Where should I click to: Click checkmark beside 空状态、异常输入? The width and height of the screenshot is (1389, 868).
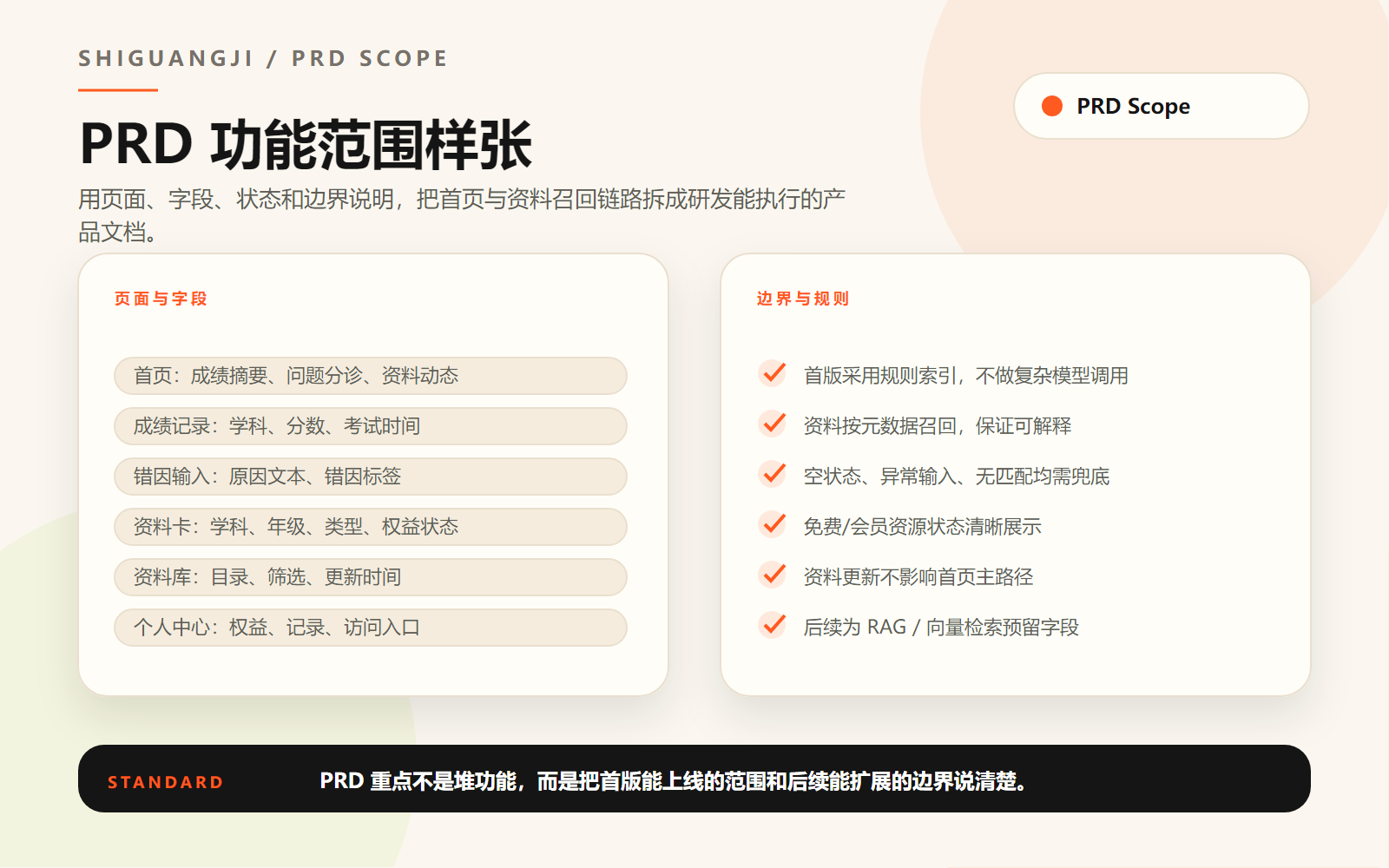pyautogui.click(x=773, y=475)
